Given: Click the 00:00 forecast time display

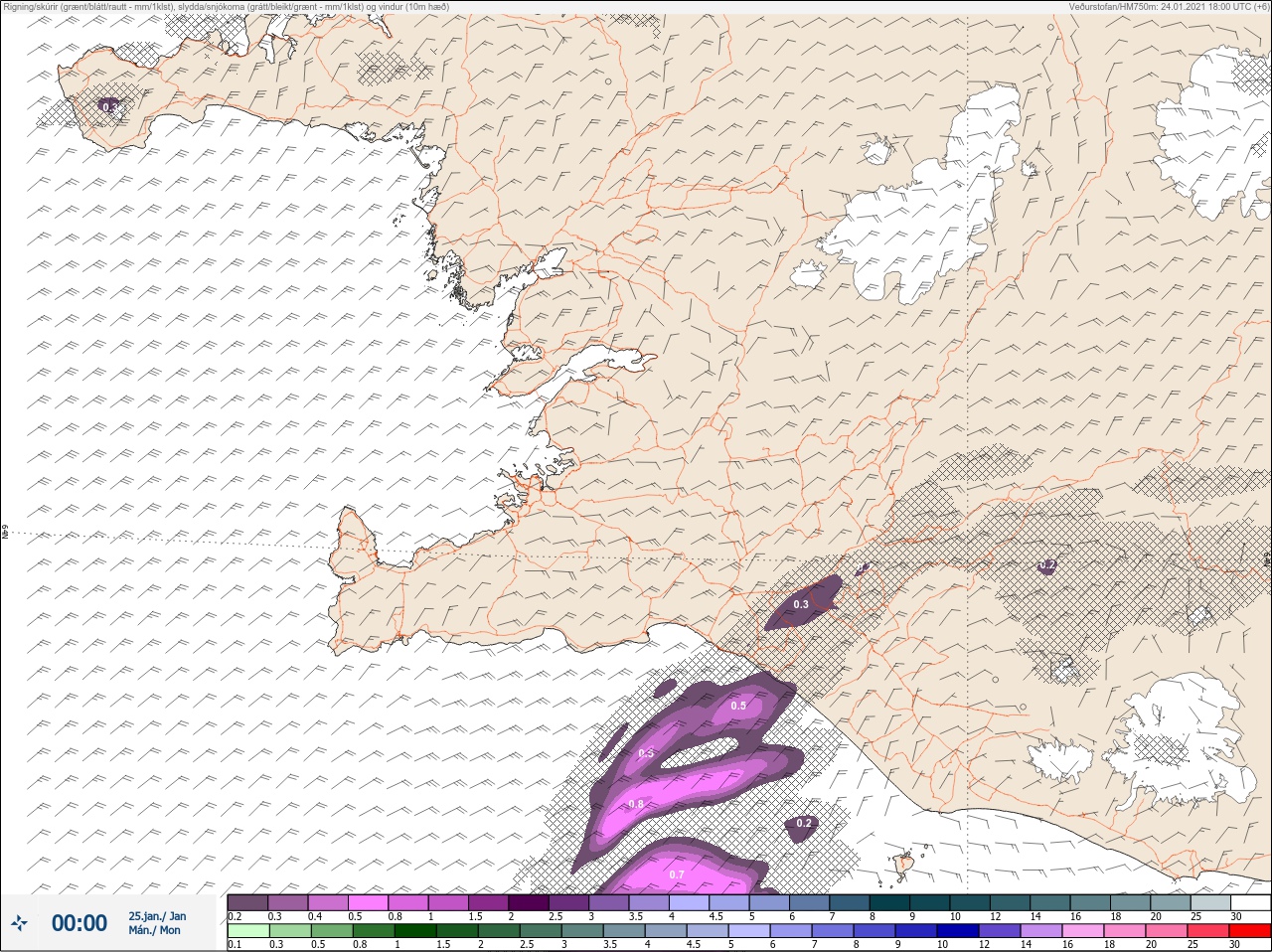Looking at the screenshot, I should [79, 923].
